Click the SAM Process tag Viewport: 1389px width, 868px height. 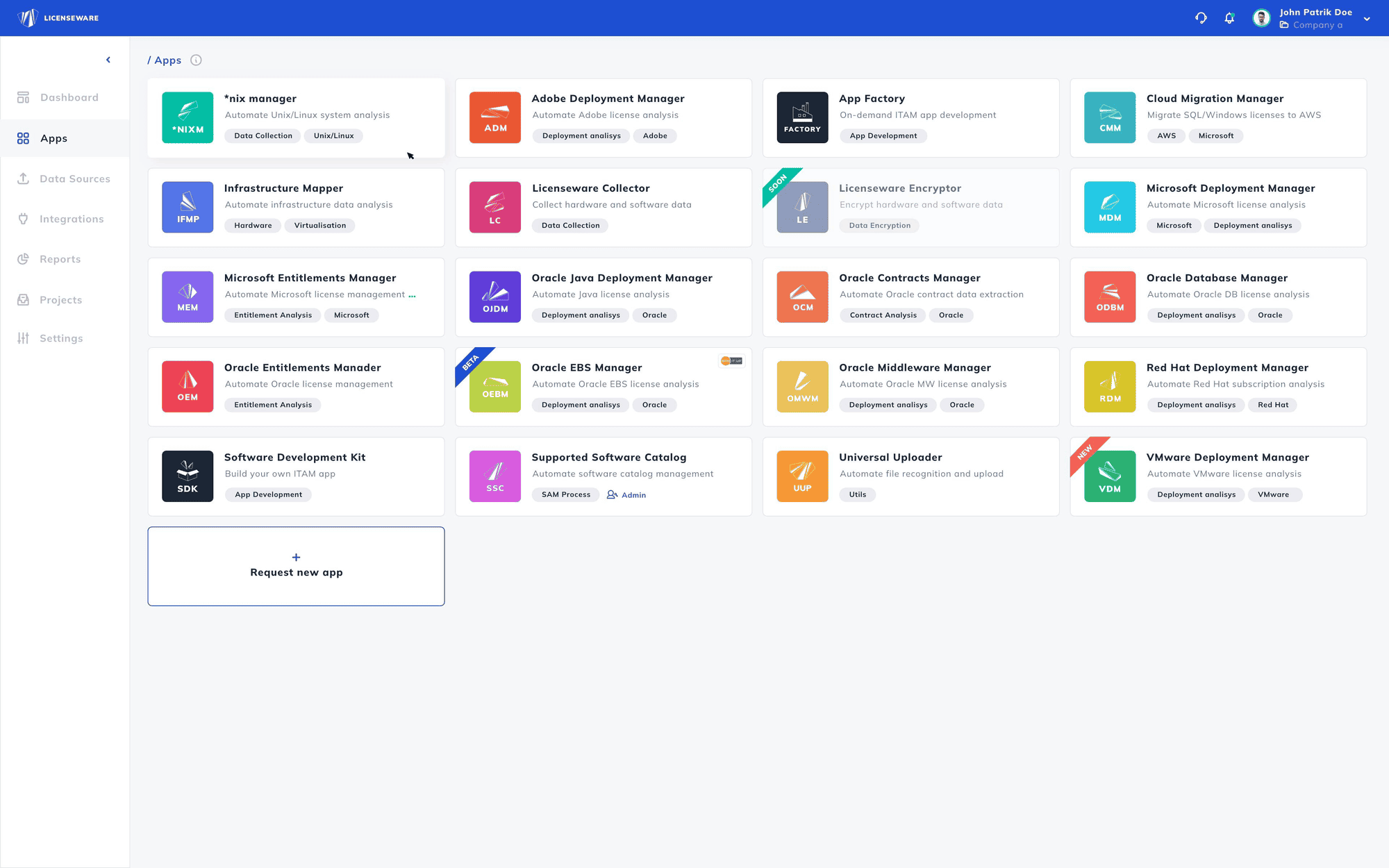[x=566, y=494]
